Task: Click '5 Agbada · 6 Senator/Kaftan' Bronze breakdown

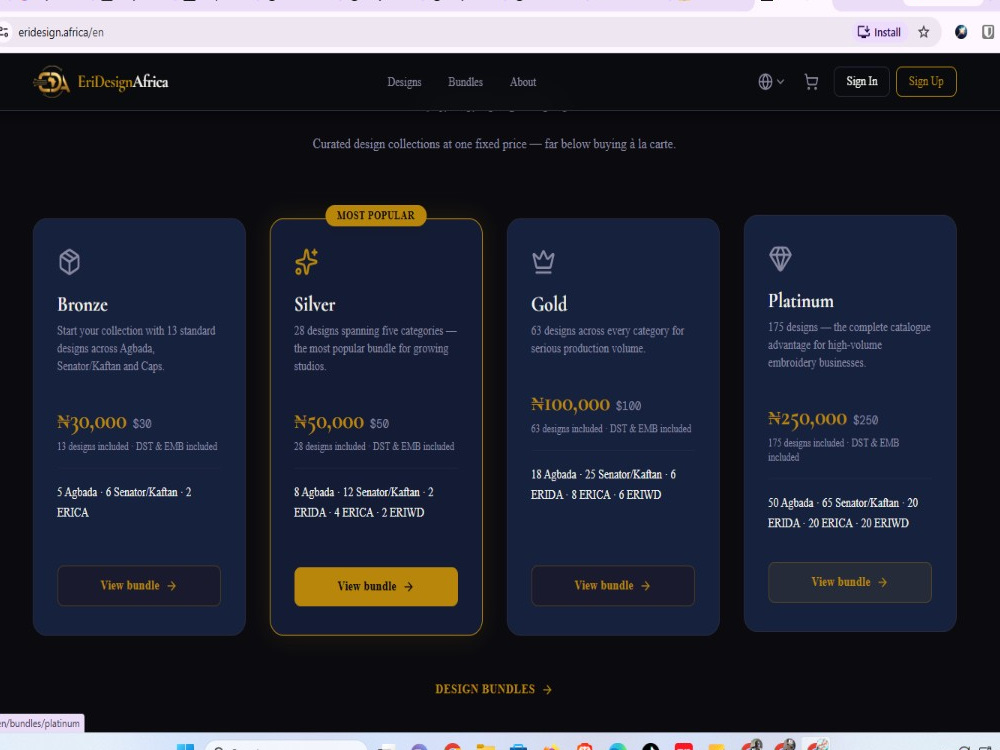Action: pos(124,502)
